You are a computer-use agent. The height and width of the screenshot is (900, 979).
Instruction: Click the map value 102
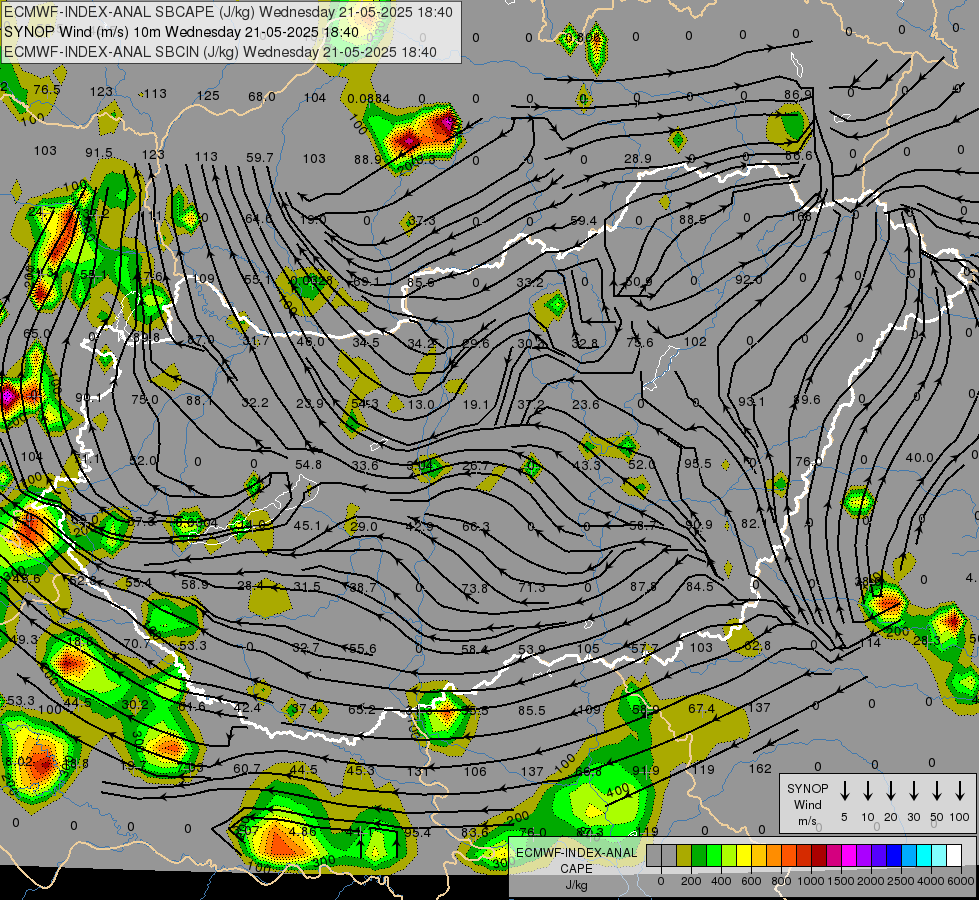pos(695,341)
